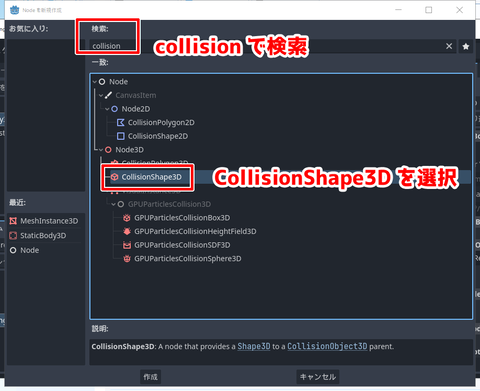
Task: Click the recent StaticBody3D icon
Action: point(13,235)
